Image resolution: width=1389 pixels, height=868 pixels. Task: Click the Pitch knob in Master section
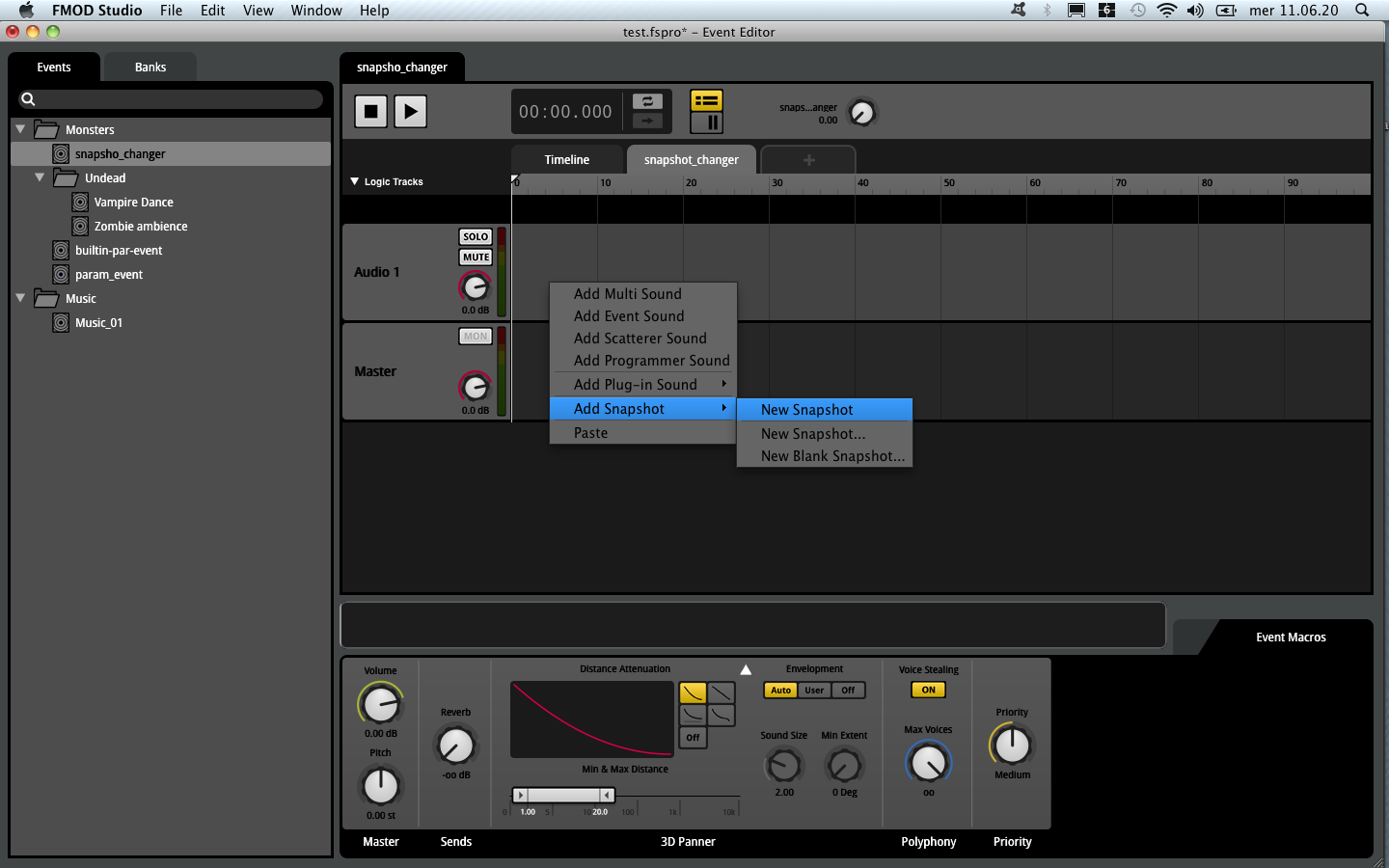pos(380,785)
